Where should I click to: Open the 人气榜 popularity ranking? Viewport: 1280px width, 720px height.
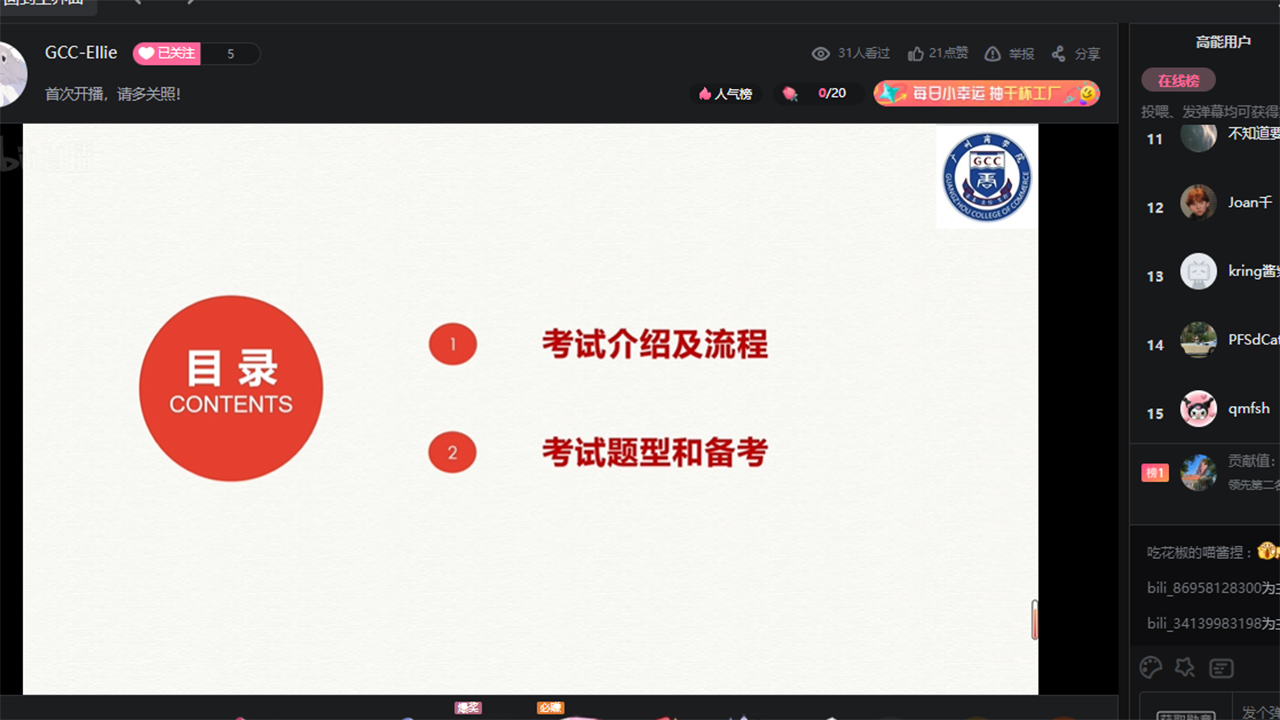[x=725, y=94]
